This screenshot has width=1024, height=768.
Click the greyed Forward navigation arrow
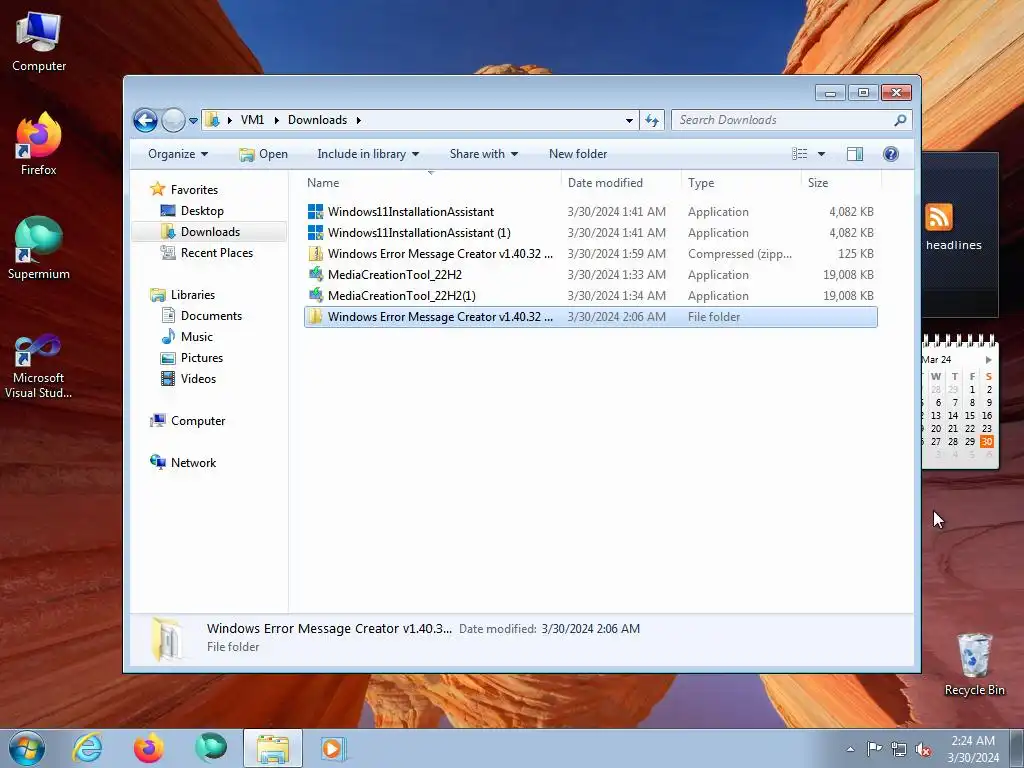[173, 120]
